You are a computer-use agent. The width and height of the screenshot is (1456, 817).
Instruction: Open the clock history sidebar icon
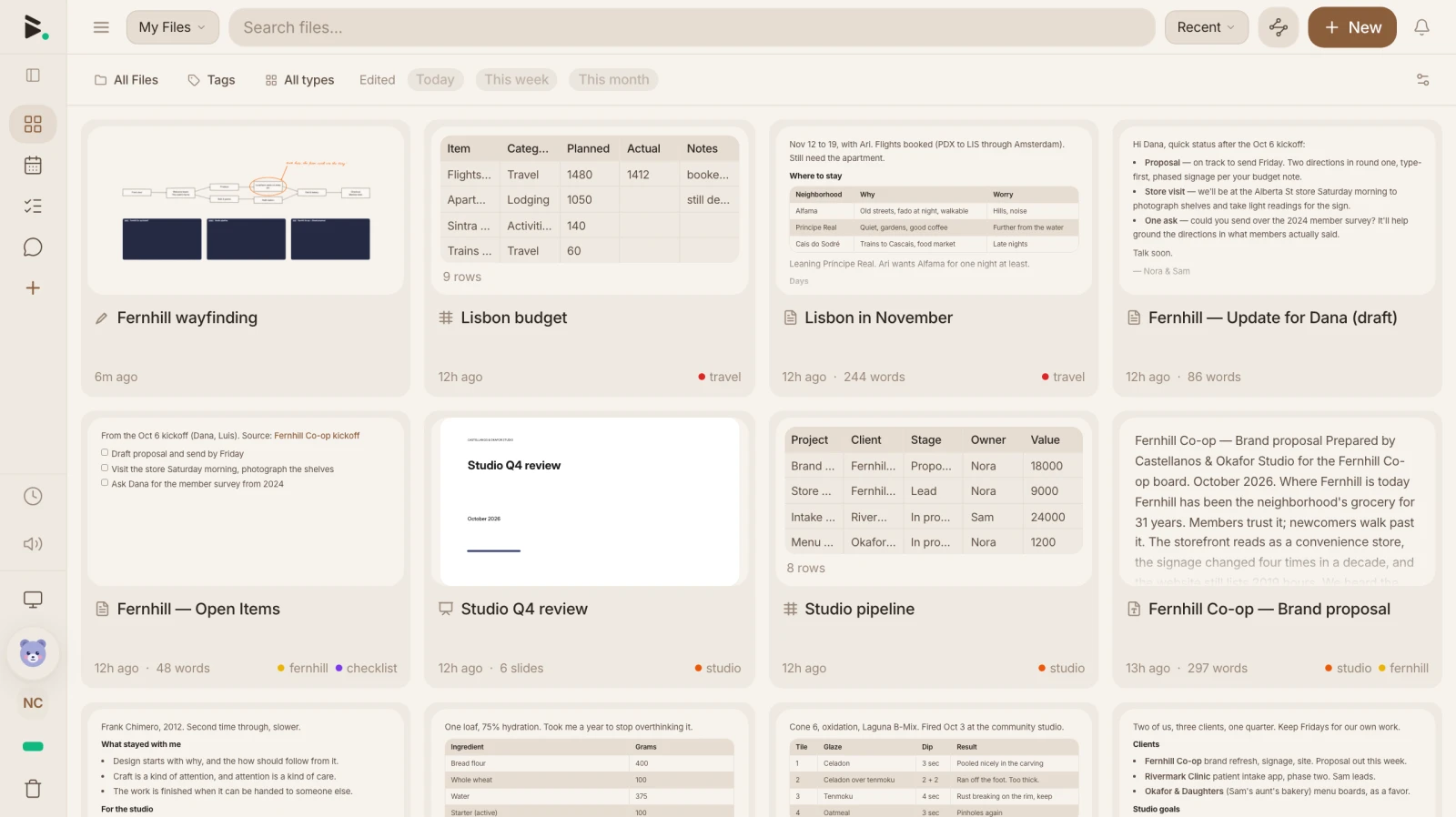(33, 496)
